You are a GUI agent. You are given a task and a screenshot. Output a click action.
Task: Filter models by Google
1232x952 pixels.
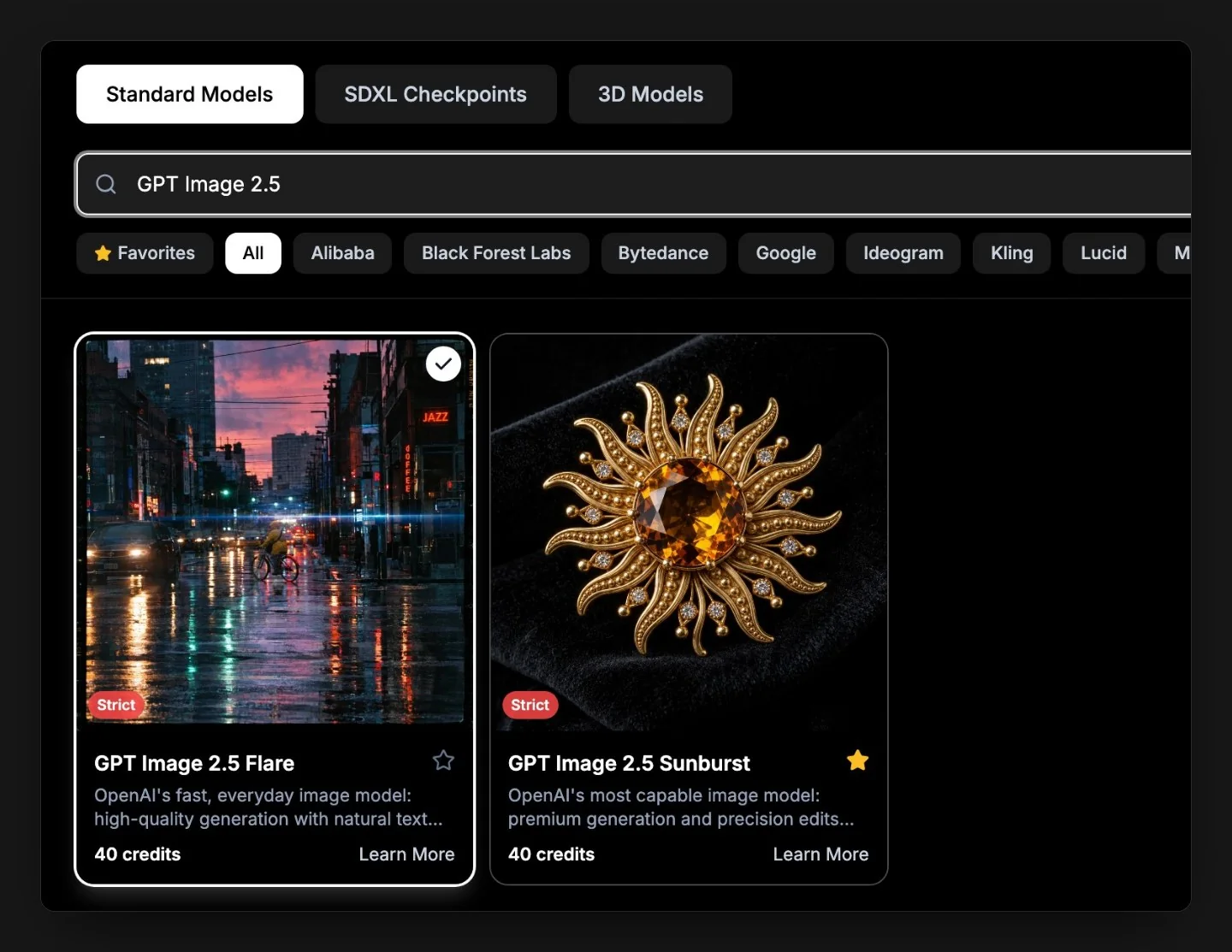tap(785, 253)
